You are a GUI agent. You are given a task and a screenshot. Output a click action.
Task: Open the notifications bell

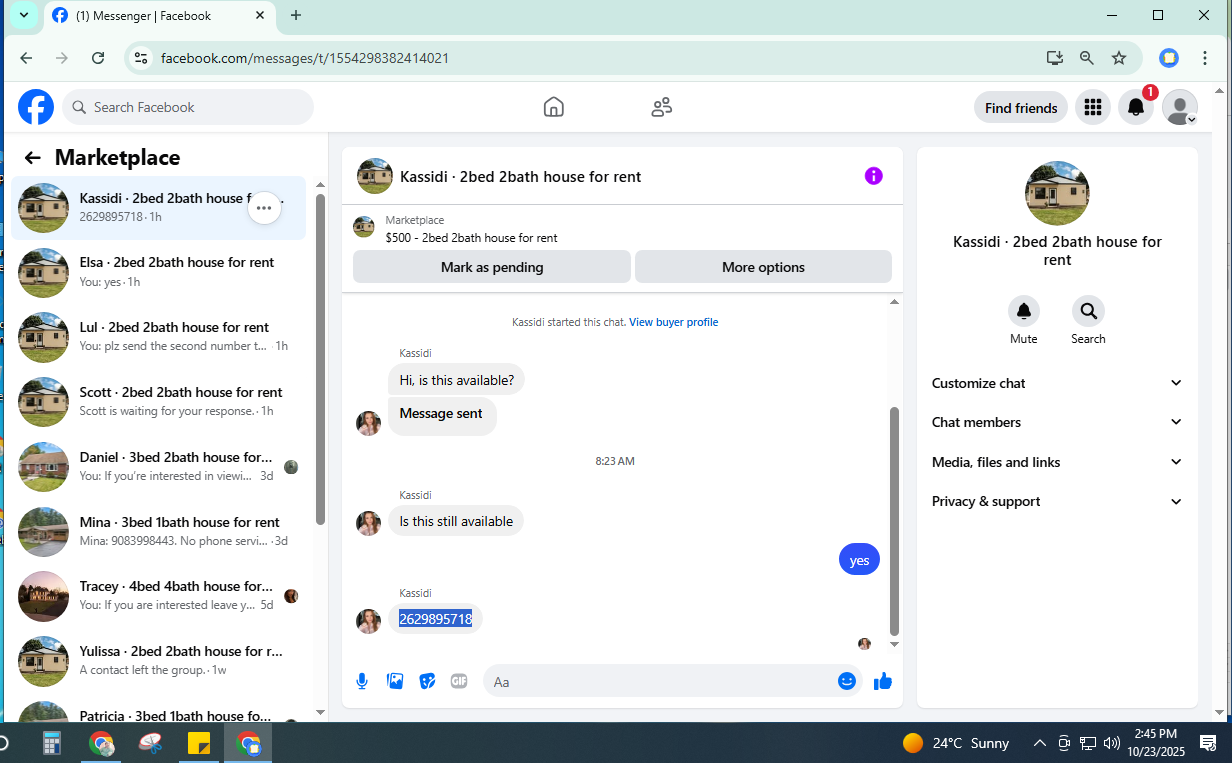pos(1136,107)
